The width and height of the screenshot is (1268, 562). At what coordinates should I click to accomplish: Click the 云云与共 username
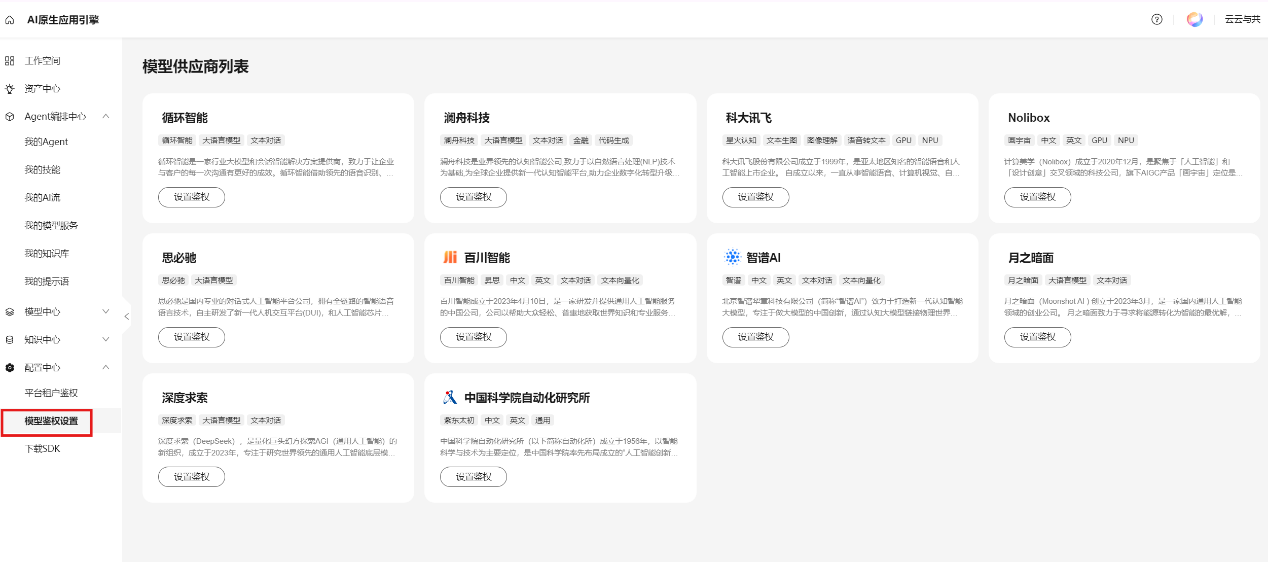pos(1242,20)
